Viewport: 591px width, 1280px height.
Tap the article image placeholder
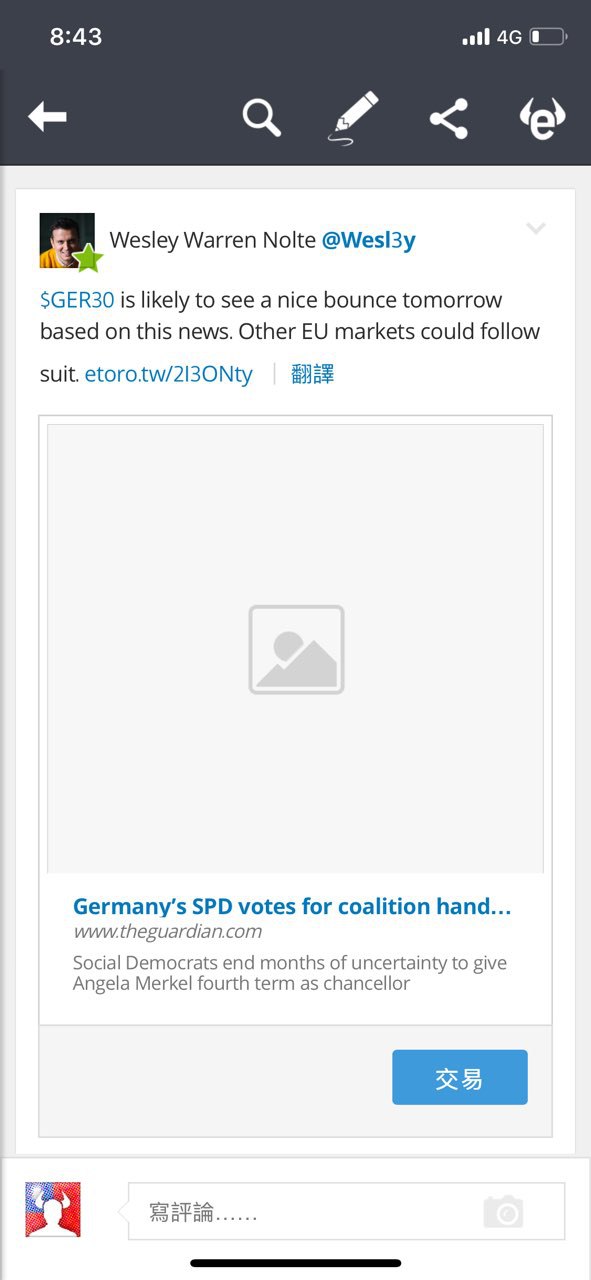(296, 649)
